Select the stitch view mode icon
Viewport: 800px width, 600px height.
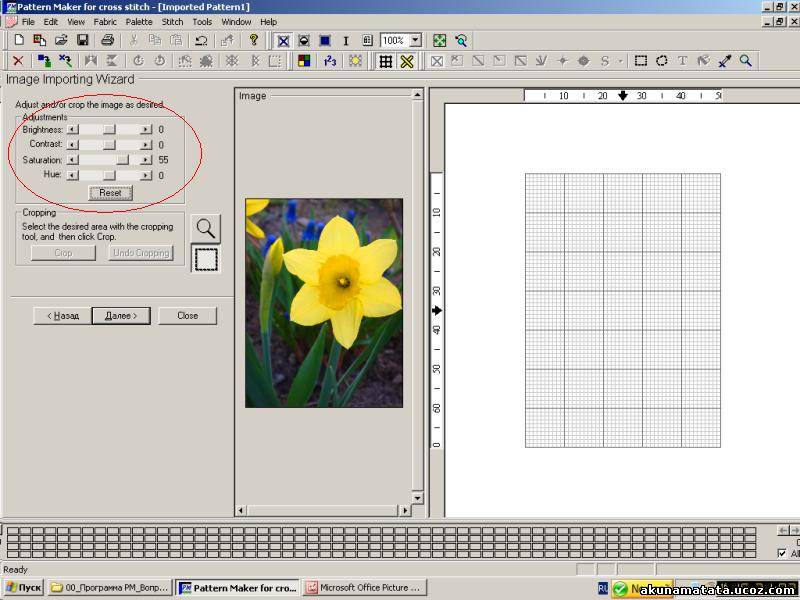(x=283, y=41)
